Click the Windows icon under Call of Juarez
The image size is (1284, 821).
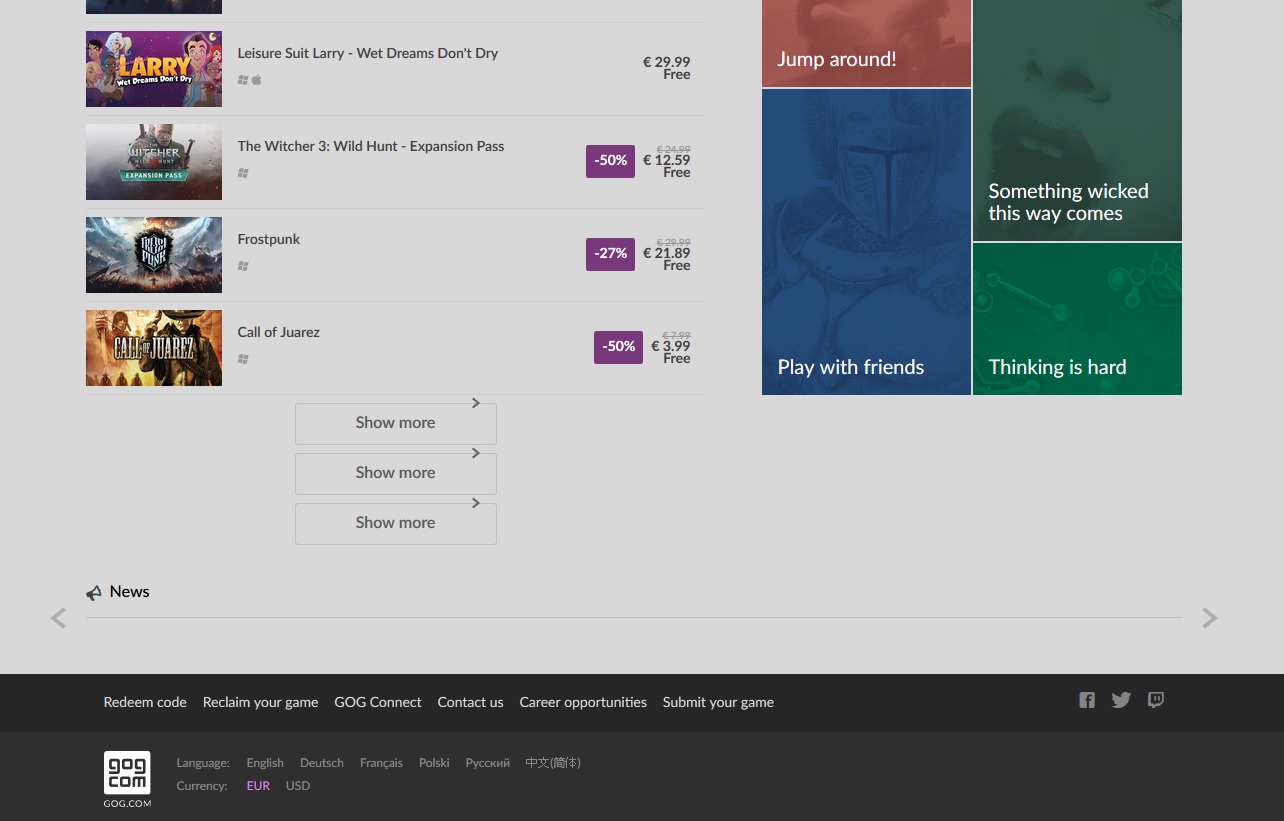pos(243,359)
